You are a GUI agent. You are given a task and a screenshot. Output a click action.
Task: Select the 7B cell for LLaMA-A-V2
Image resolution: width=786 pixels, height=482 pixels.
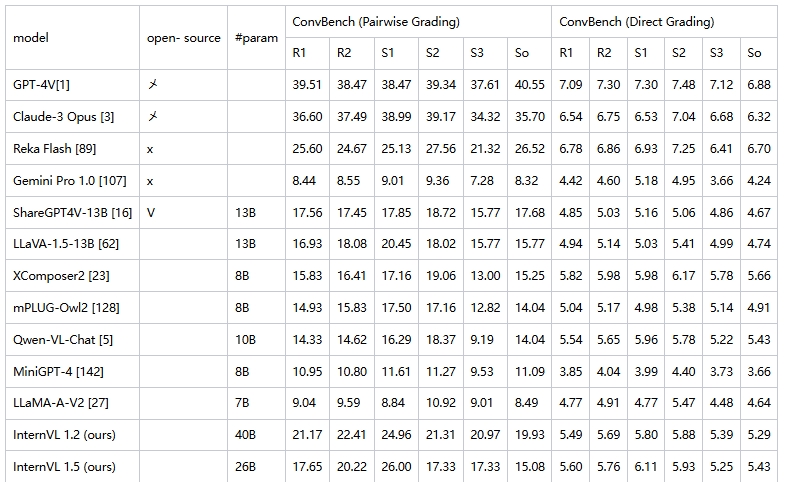(x=242, y=403)
